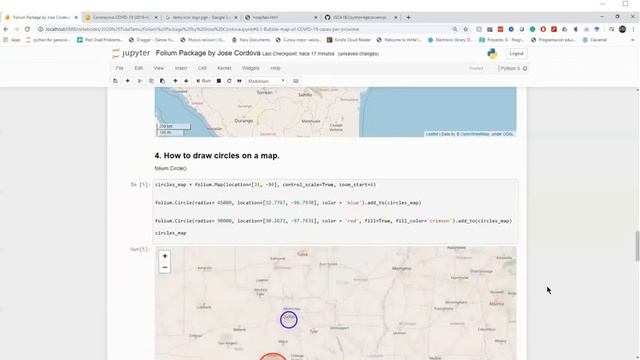Click into the circles_map code cell
The width and height of the screenshot is (640, 360).
point(336,211)
